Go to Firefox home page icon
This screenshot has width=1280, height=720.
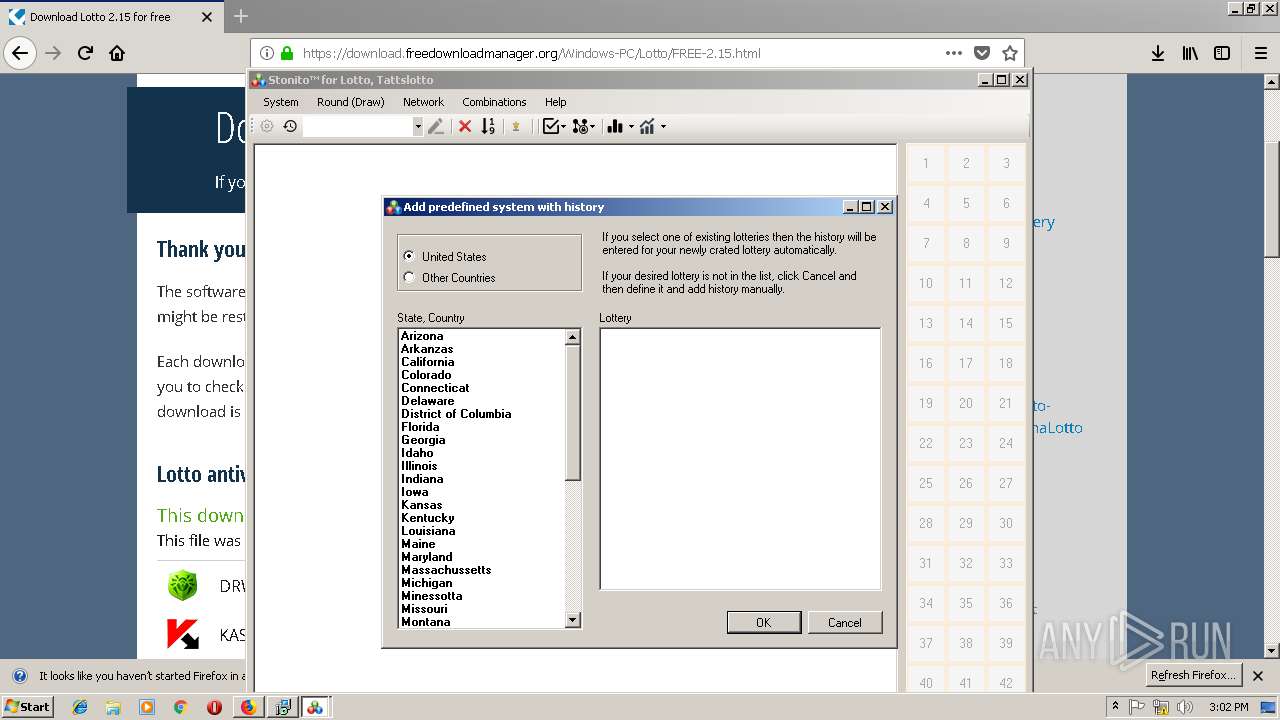[x=117, y=53]
